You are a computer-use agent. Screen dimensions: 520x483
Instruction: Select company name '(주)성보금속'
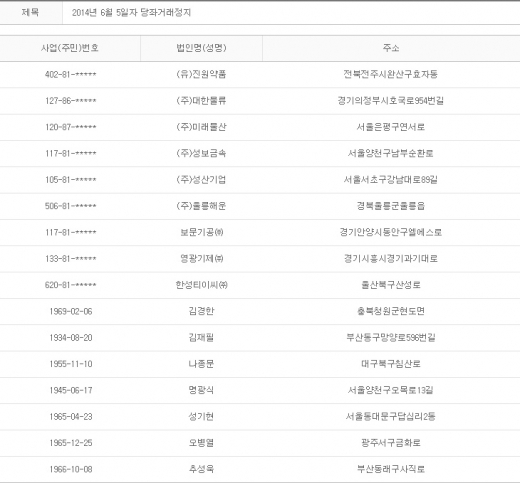tap(201, 153)
